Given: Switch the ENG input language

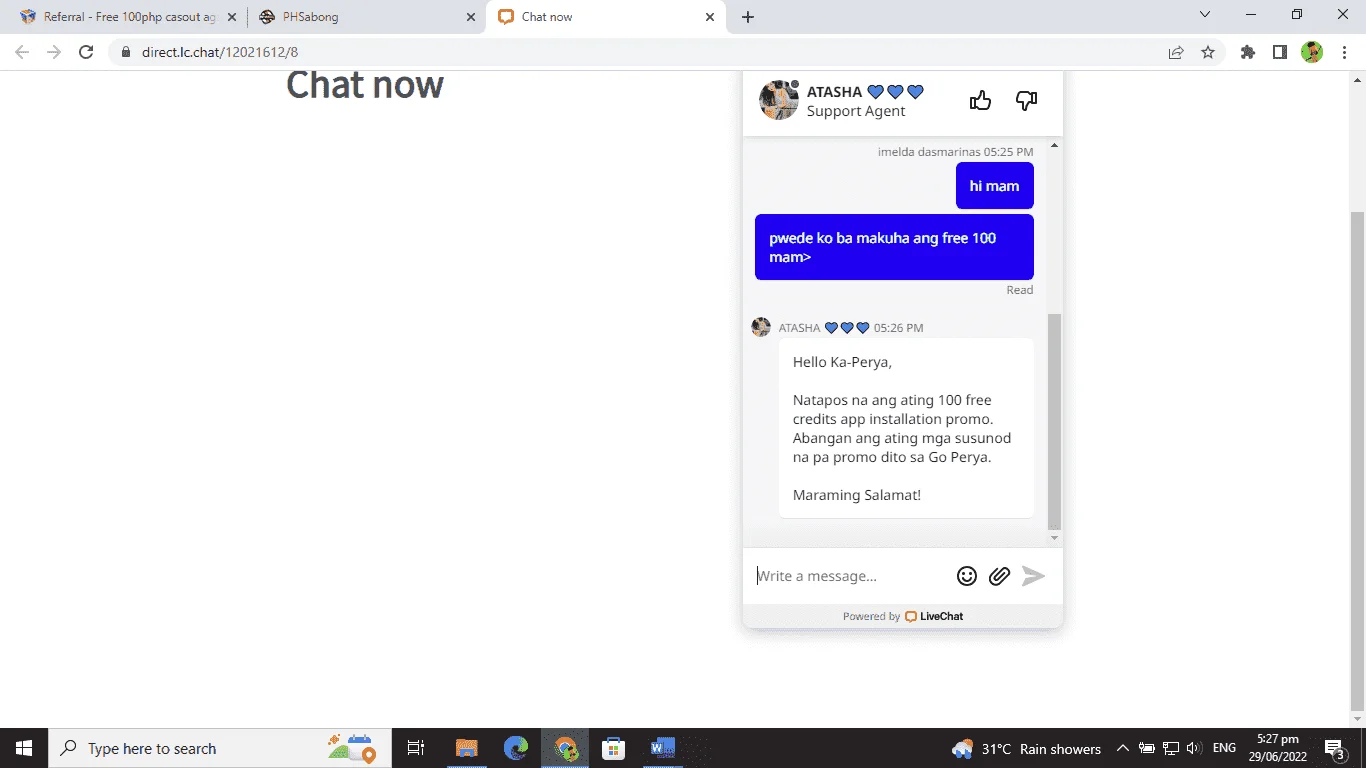Looking at the screenshot, I should (1224, 748).
